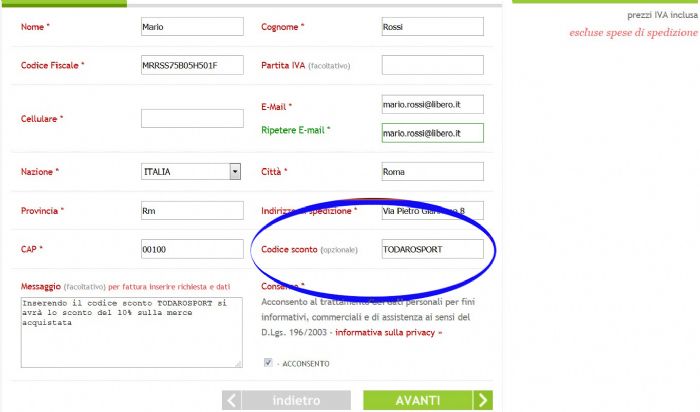Tick the ACCONSENTO consent checkbox
The image size is (700, 412).
tap(267, 363)
